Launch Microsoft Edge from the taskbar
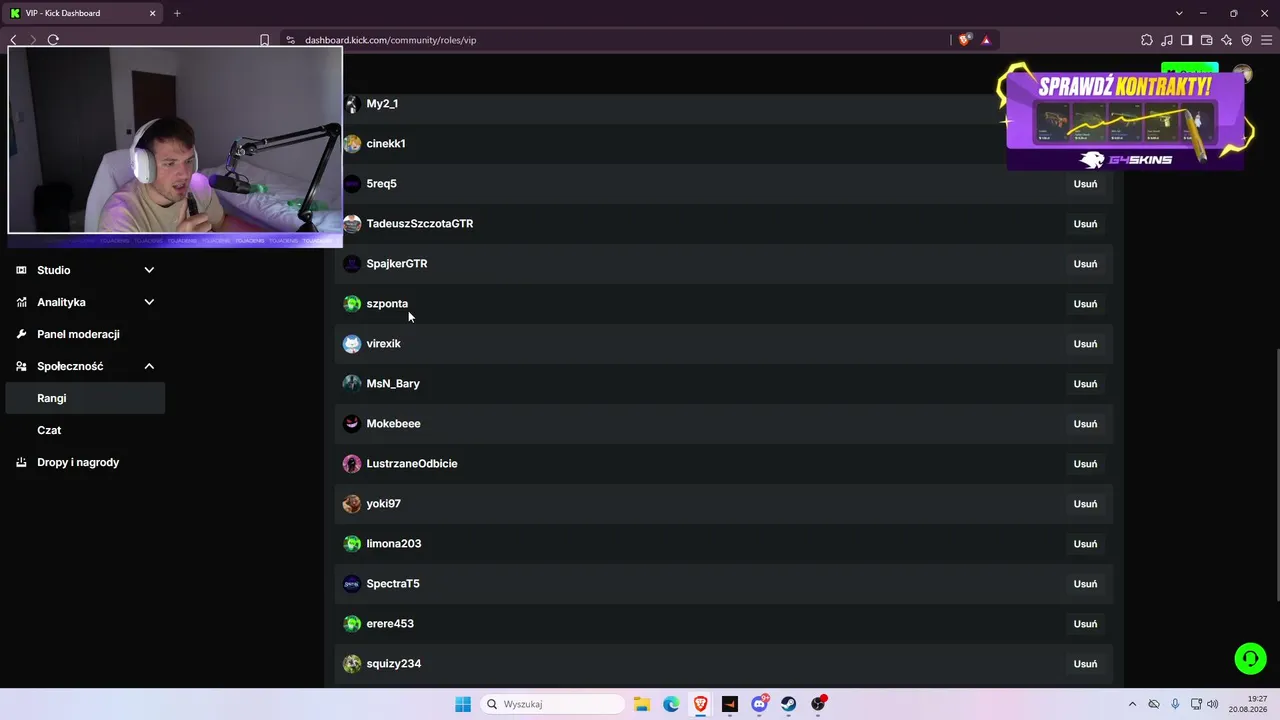This screenshot has height=720, width=1280. tap(671, 704)
